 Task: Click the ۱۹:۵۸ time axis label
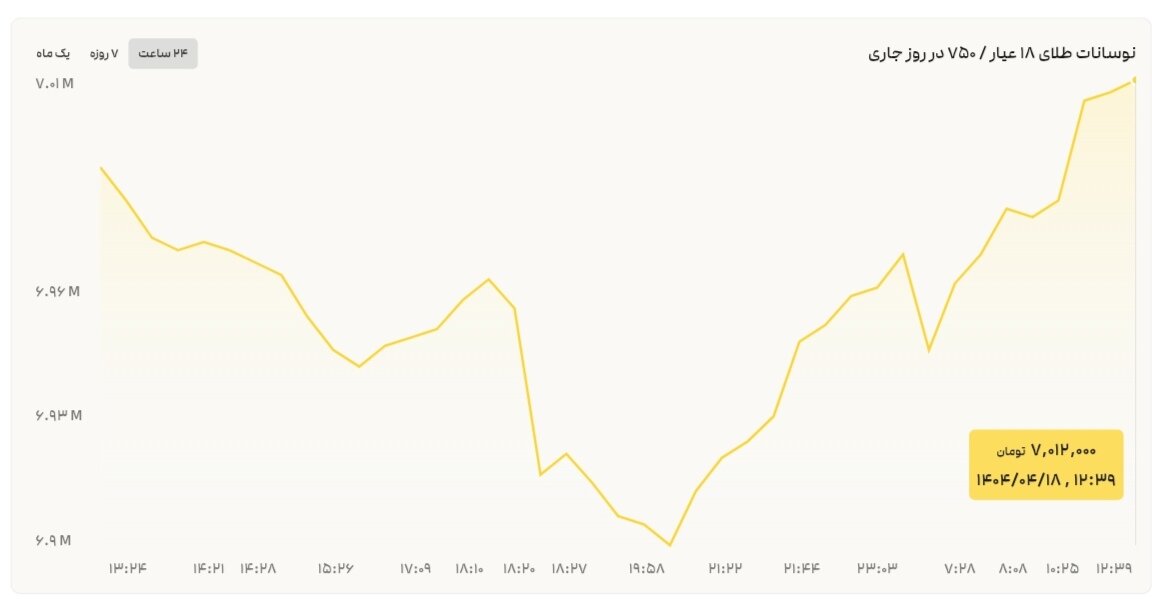(x=647, y=568)
